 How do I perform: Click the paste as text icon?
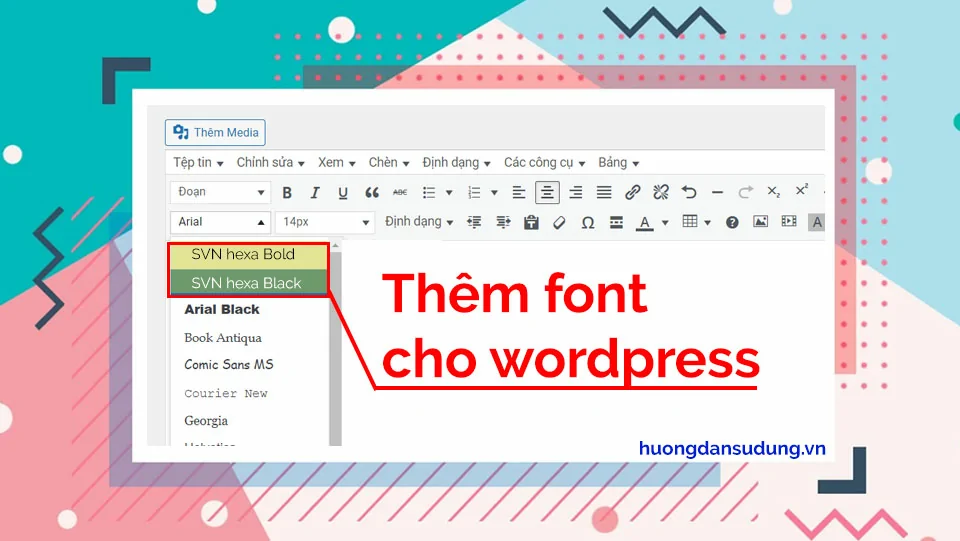[531, 222]
